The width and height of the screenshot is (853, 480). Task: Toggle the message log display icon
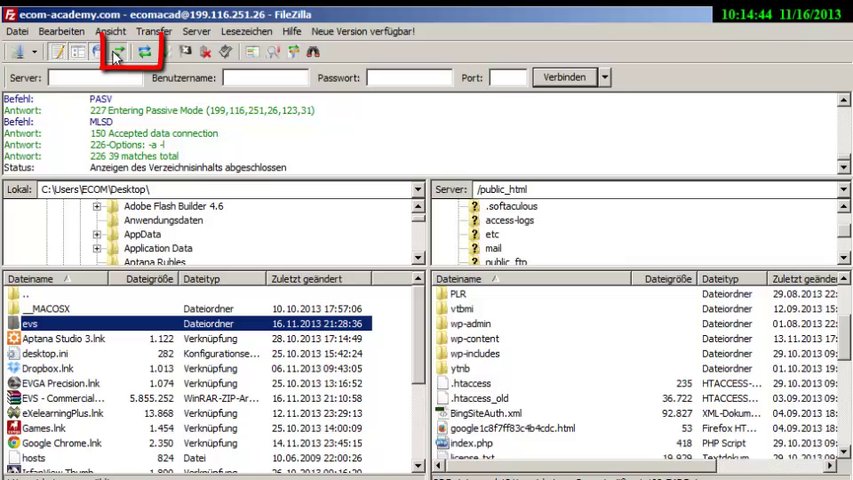pos(58,52)
